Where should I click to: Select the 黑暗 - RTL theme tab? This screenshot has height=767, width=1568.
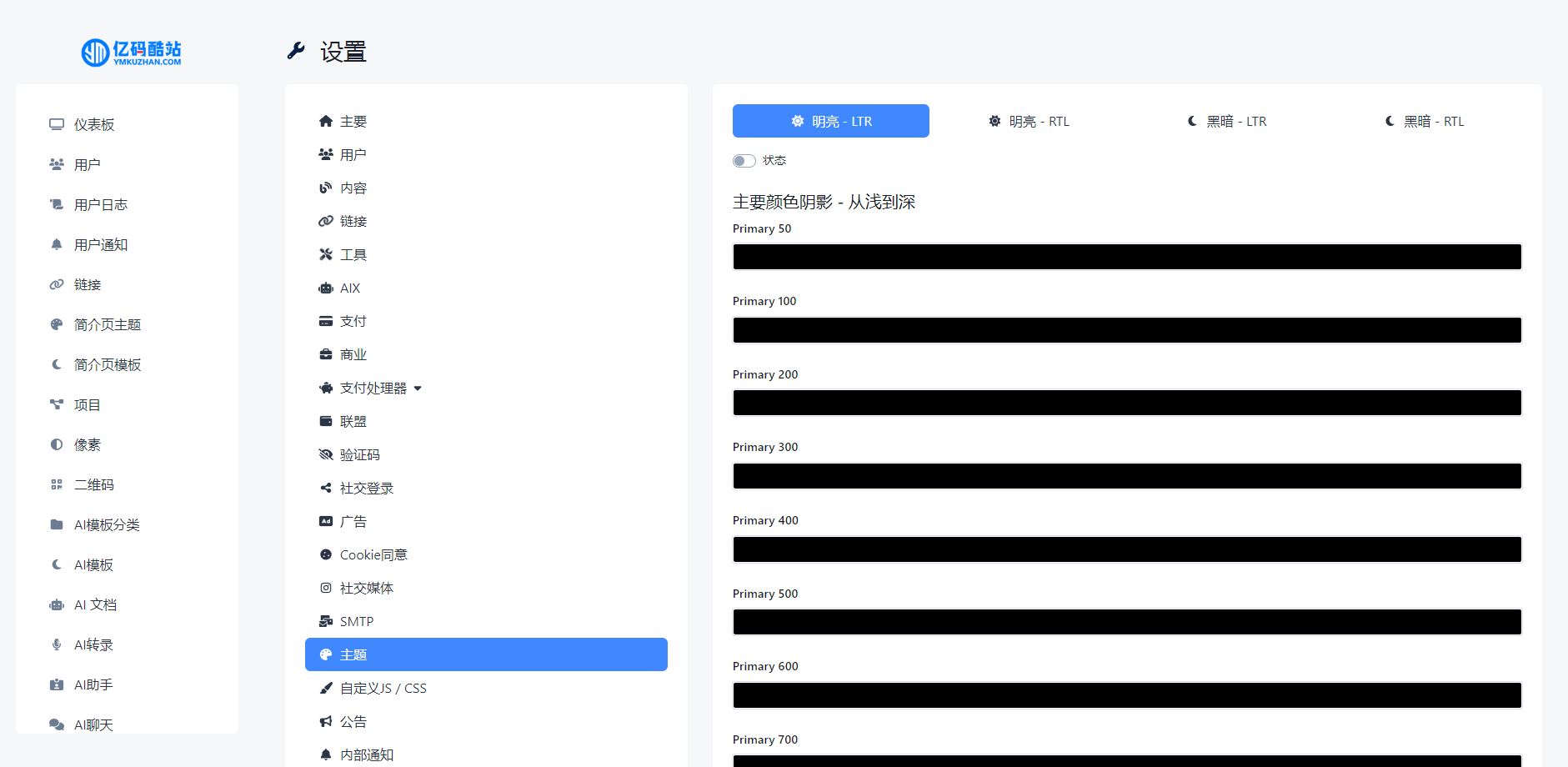tap(1424, 121)
